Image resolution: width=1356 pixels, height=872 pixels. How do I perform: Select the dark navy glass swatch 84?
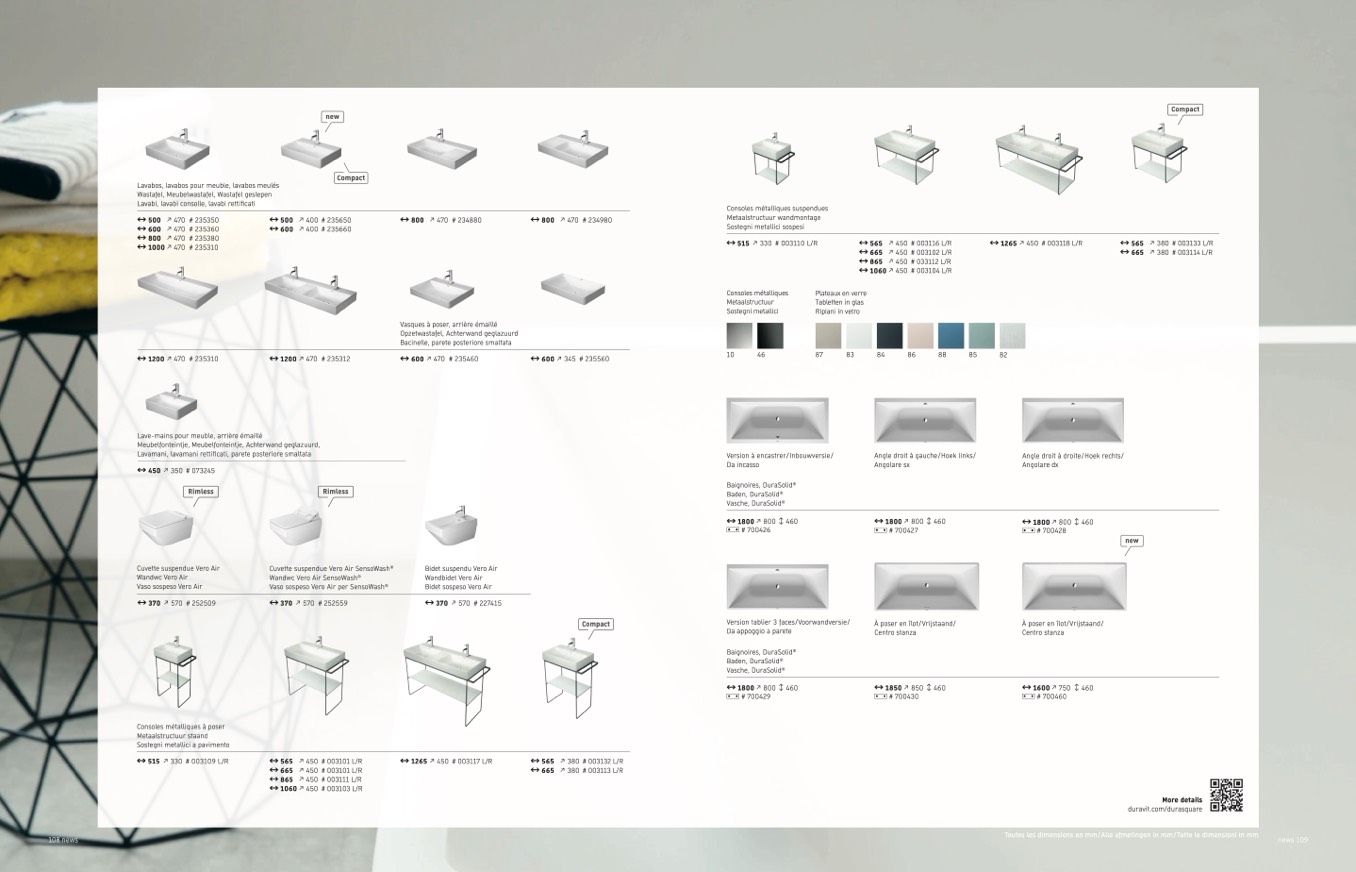coord(889,336)
